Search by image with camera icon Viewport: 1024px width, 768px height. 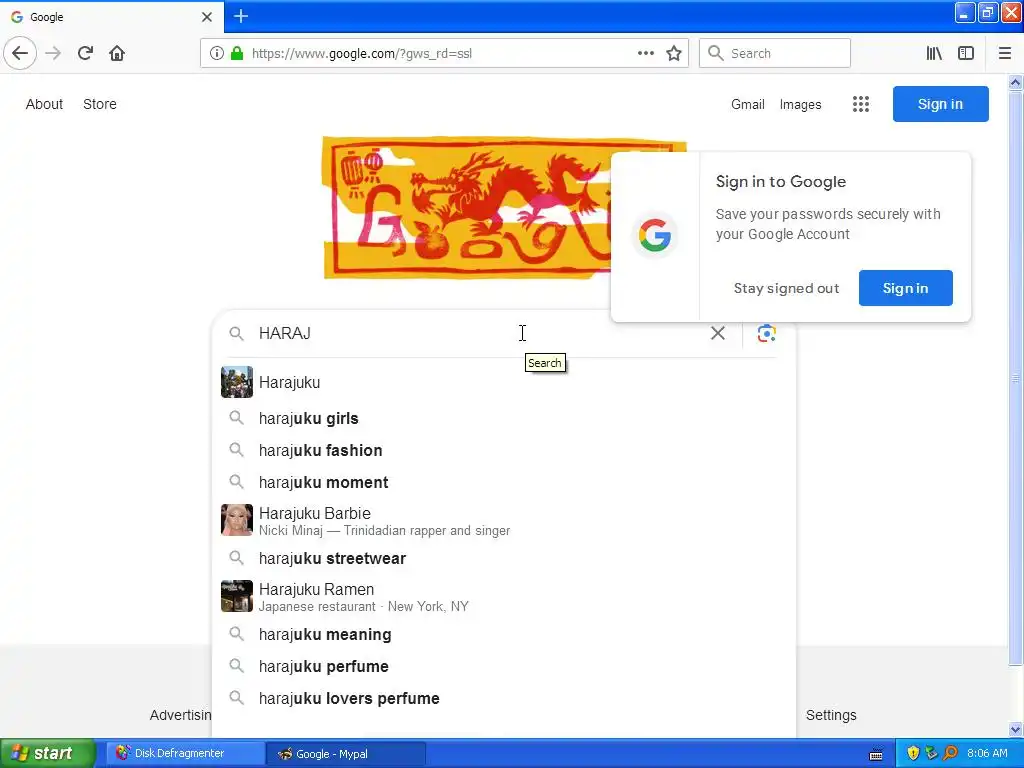767,333
